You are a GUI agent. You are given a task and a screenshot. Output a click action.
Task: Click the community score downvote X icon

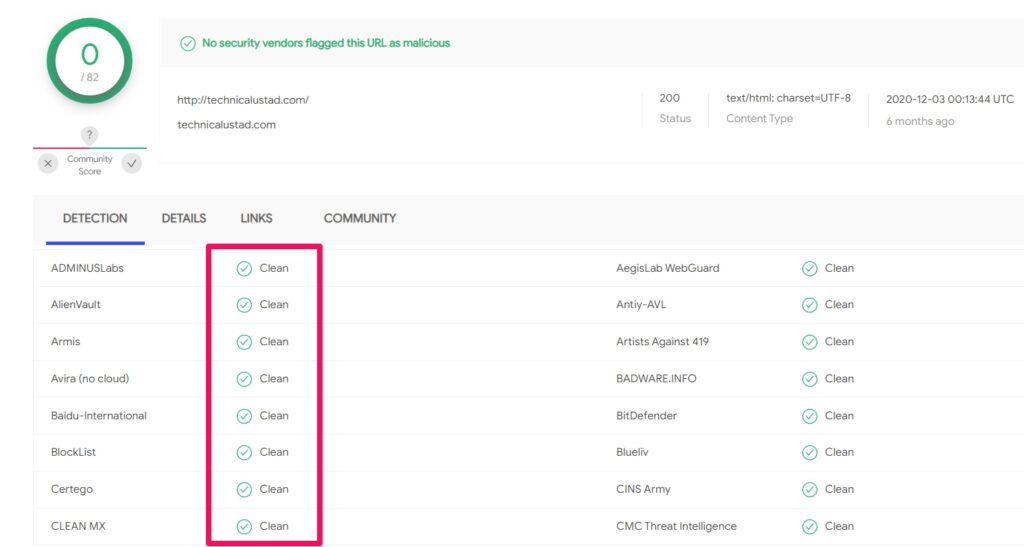pos(48,163)
